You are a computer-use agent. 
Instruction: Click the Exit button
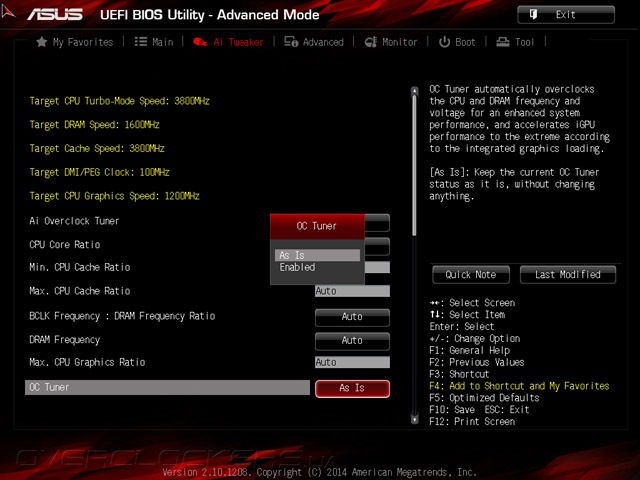(x=566, y=15)
